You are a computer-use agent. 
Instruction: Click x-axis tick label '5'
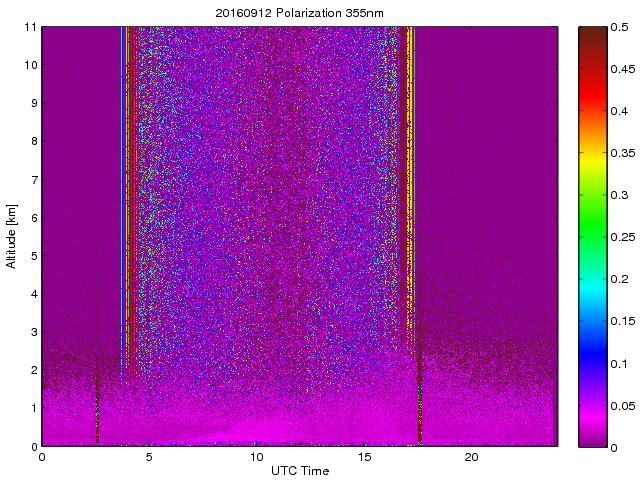(149, 456)
